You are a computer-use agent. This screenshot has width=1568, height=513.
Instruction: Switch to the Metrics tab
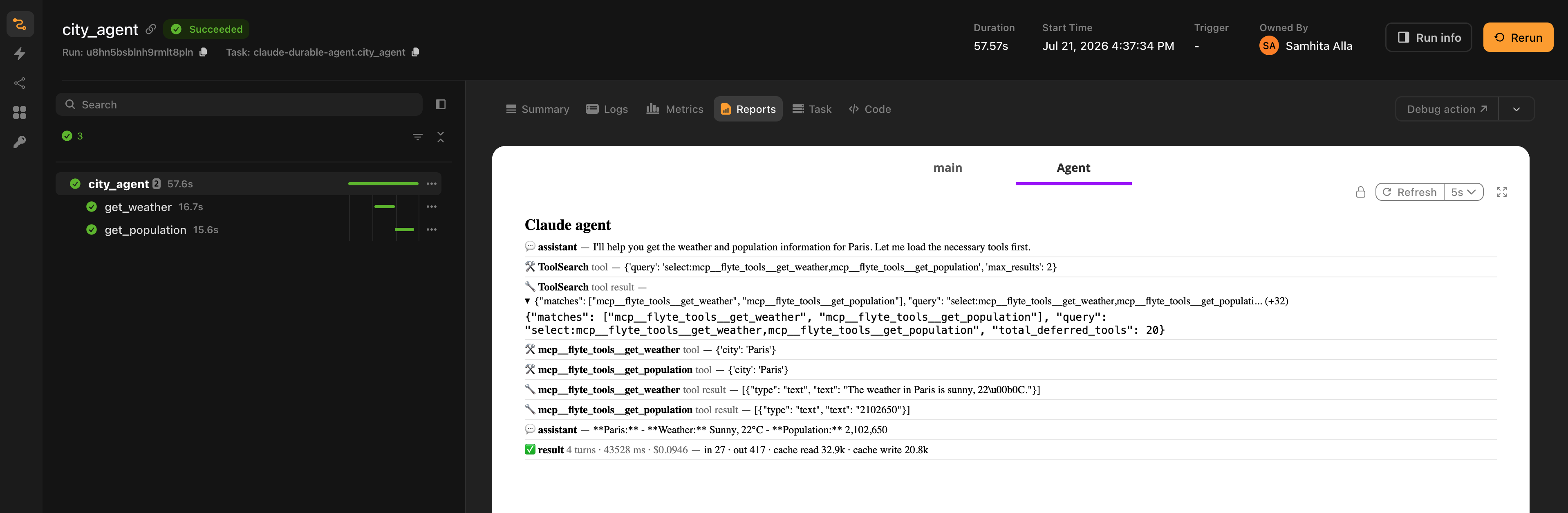point(674,109)
